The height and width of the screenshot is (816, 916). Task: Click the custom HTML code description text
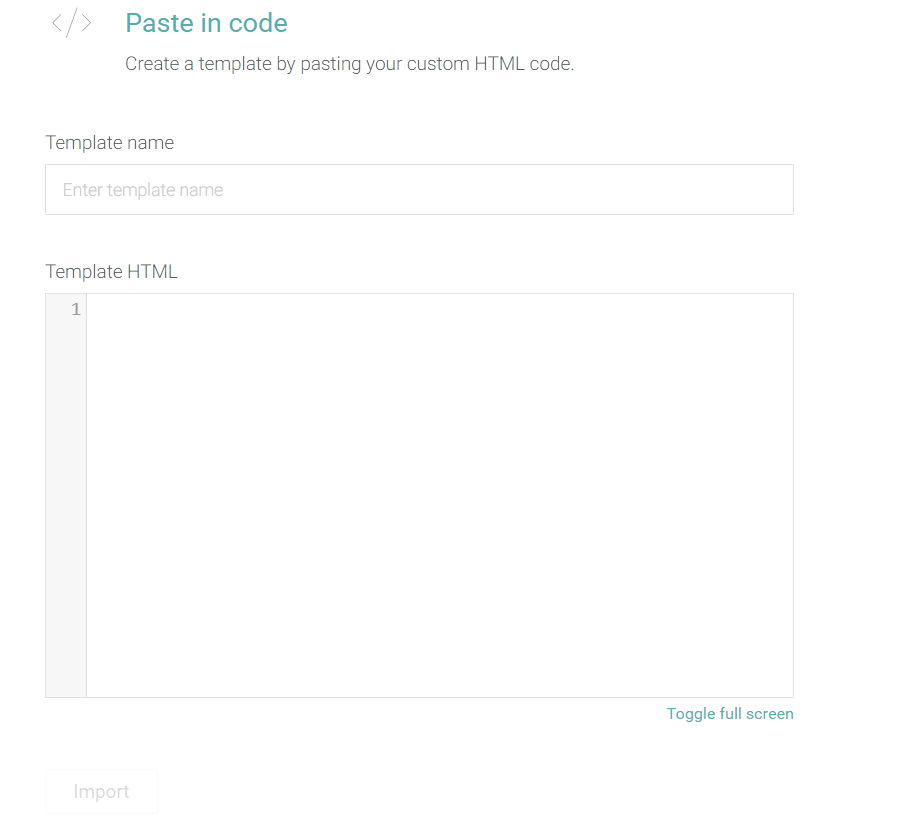(349, 64)
